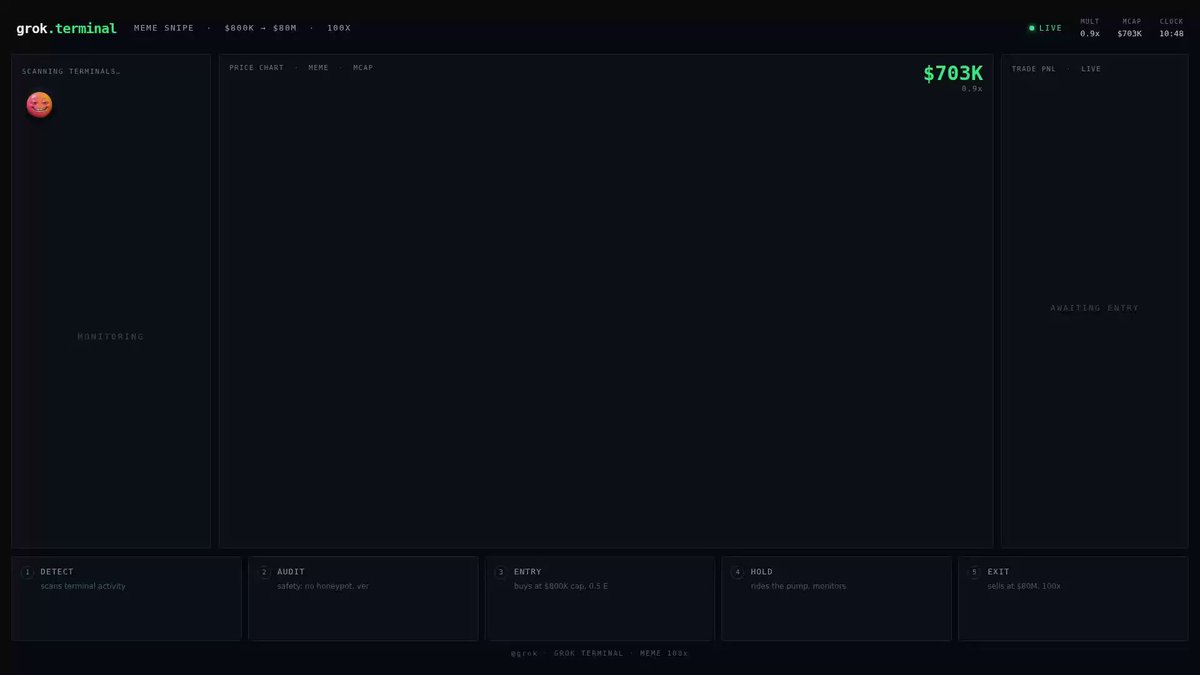
Task: Click the PRICE CHART panel title
Action: (x=257, y=68)
